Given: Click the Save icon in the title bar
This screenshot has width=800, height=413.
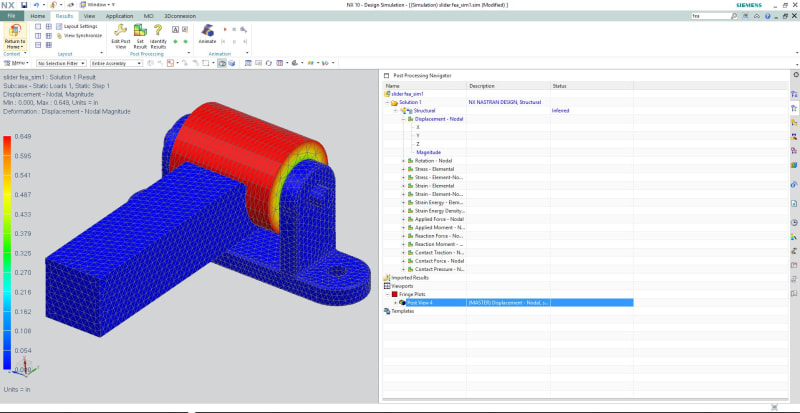Looking at the screenshot, I should pos(24,4).
